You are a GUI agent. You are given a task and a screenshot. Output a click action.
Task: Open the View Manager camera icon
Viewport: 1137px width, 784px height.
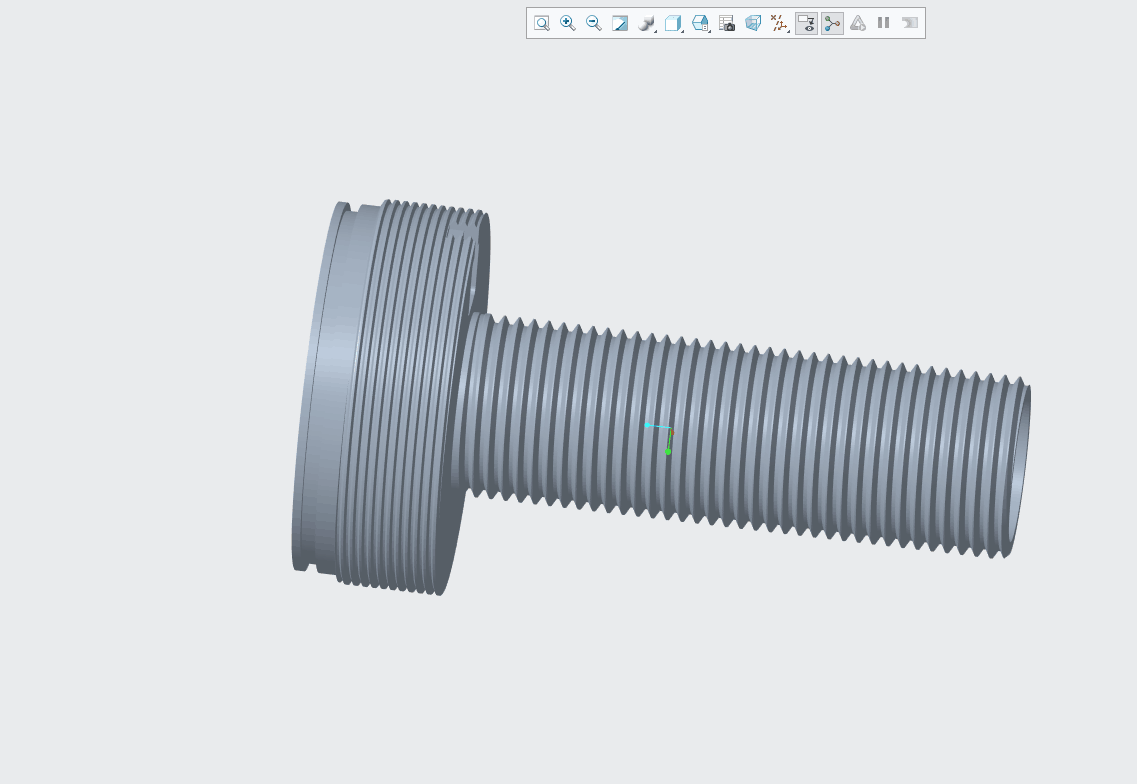tap(727, 23)
